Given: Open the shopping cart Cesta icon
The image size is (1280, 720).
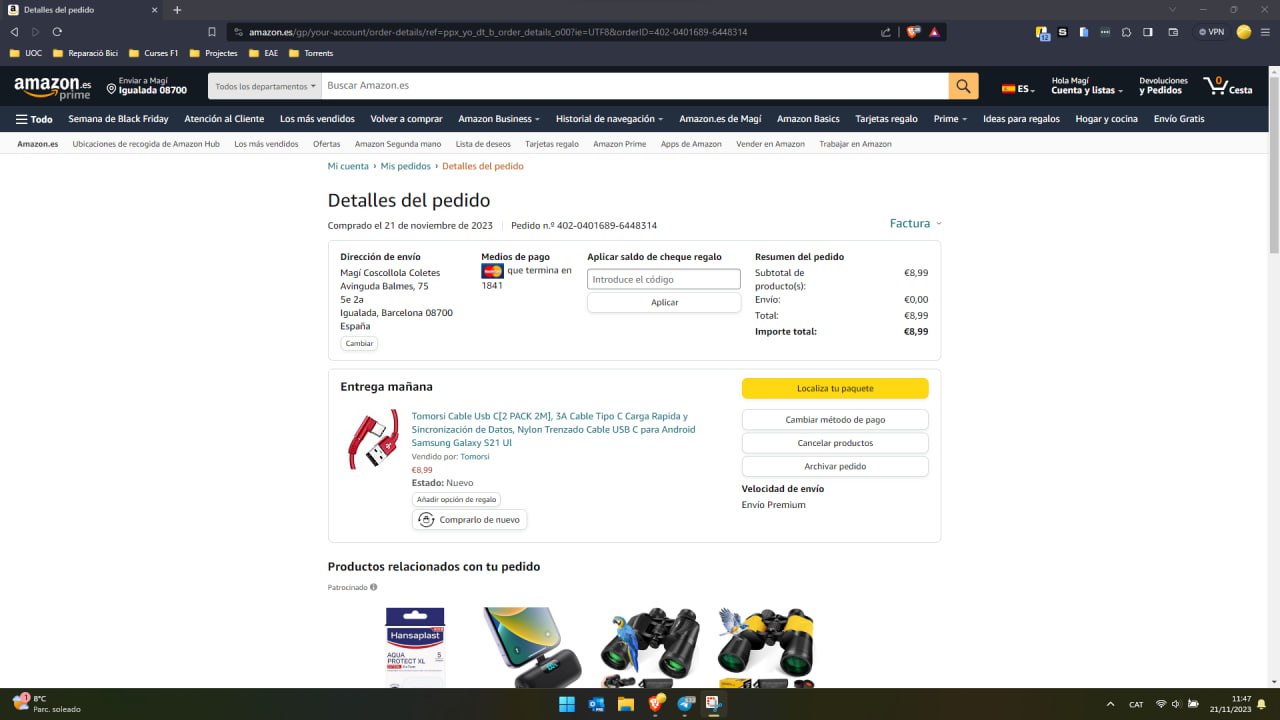Looking at the screenshot, I should (1227, 86).
